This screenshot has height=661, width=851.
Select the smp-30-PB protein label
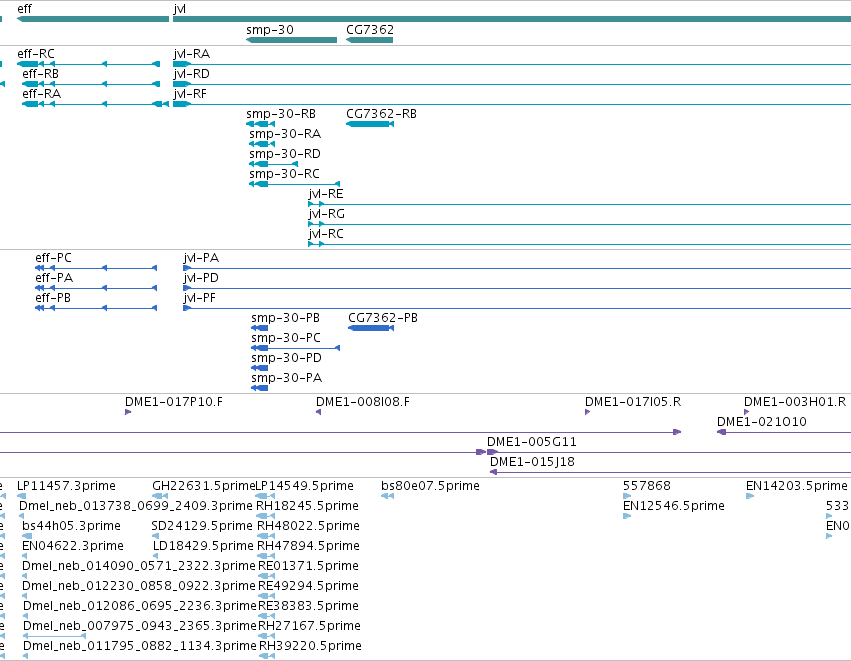pos(285,318)
